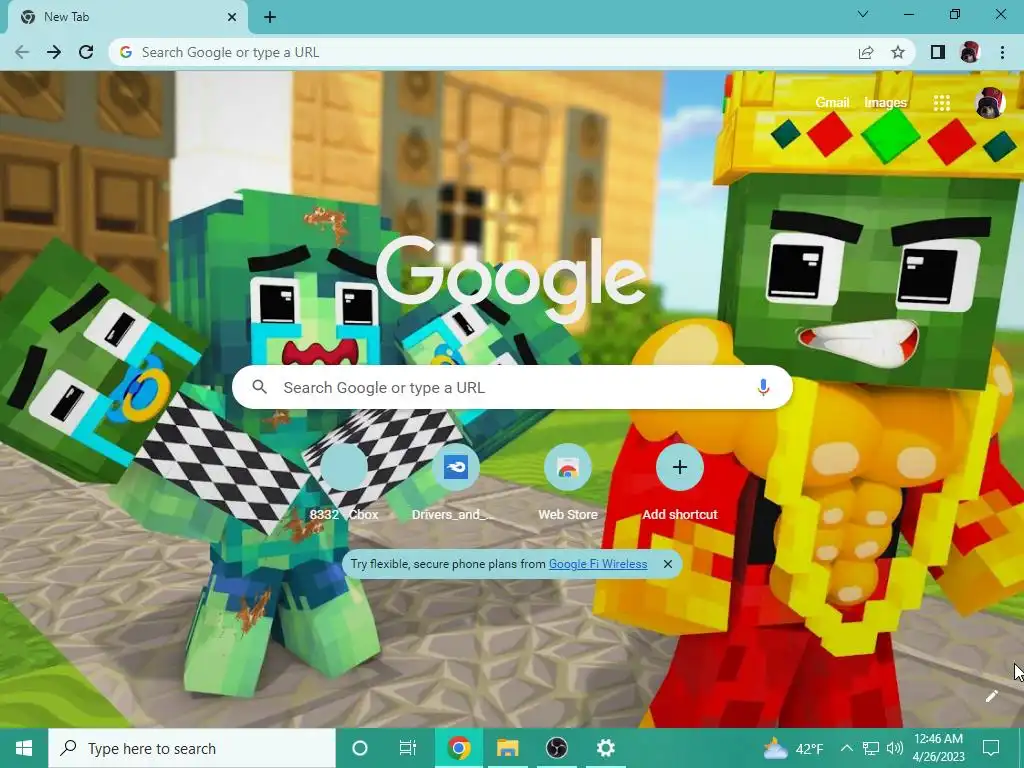Open the weather 42°F widget

click(x=793, y=748)
